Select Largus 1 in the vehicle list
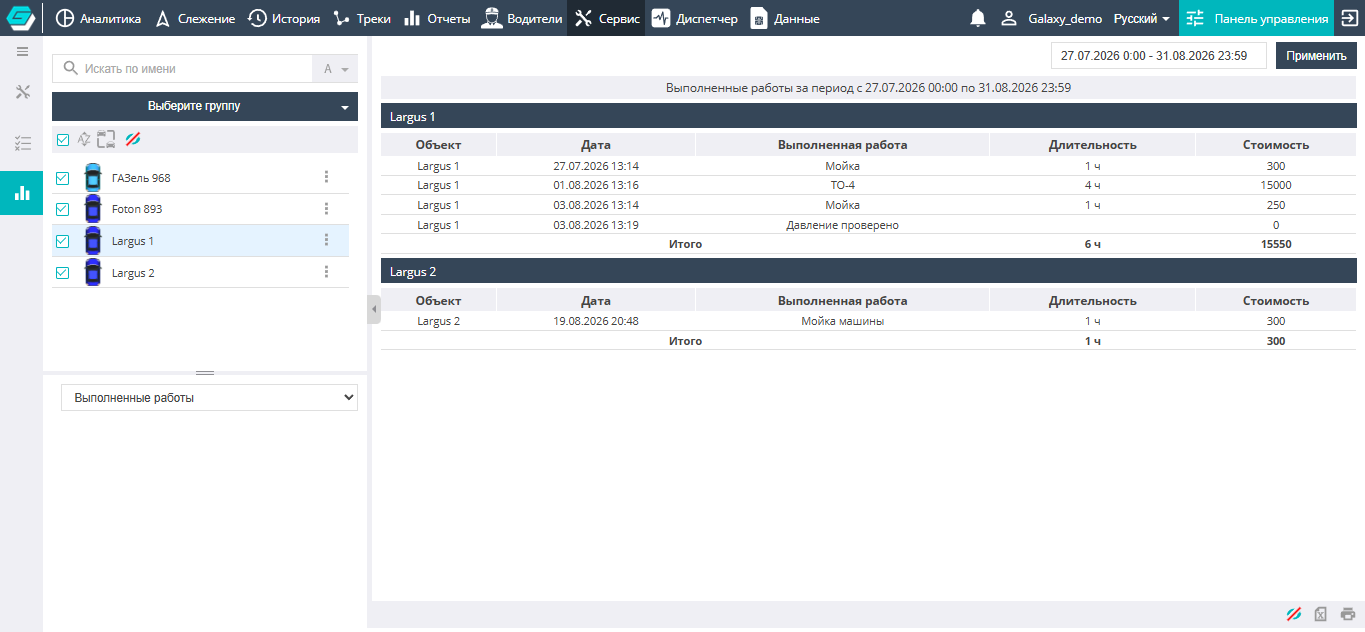 [200, 241]
